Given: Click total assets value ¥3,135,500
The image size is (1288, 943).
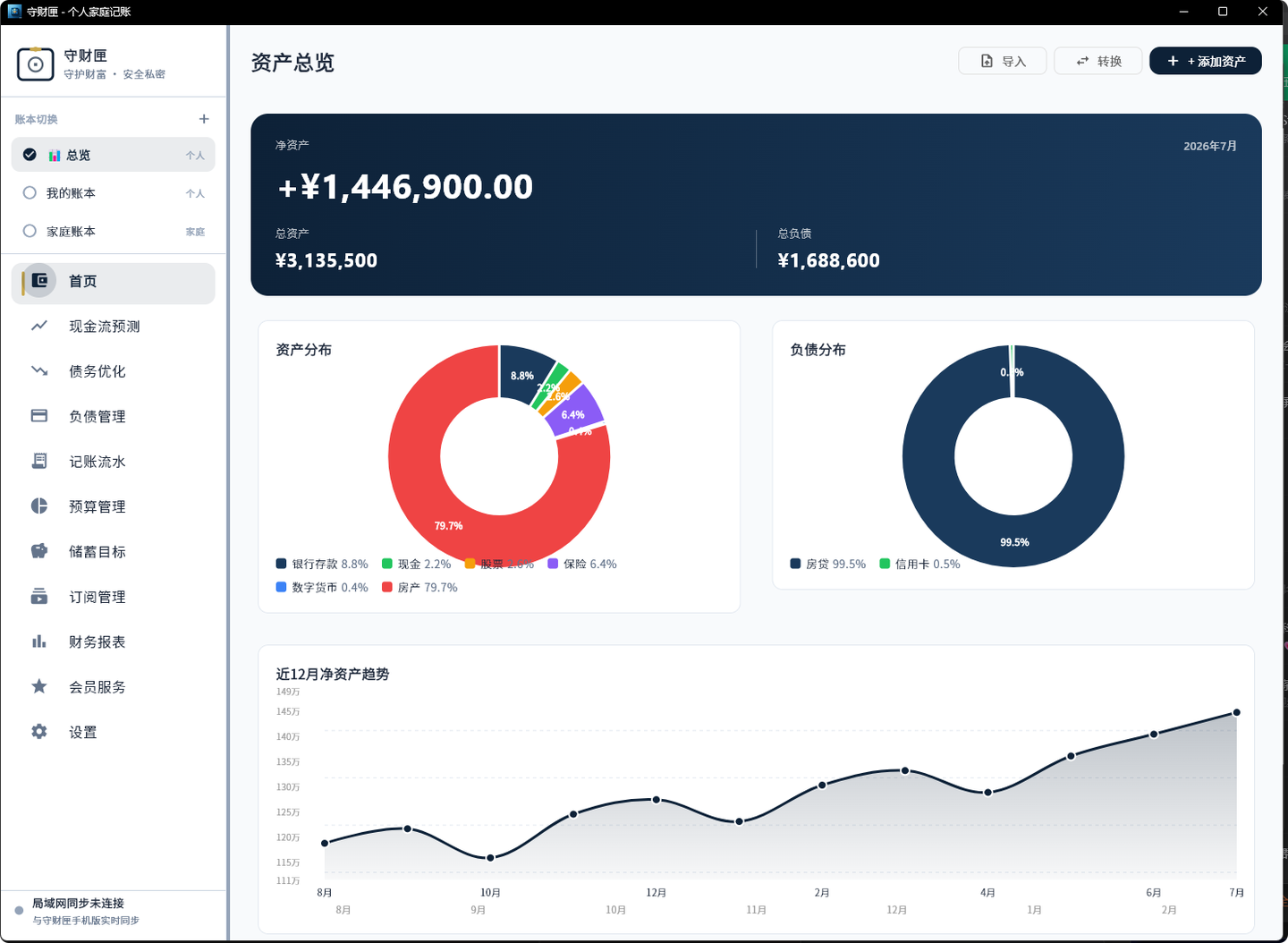Looking at the screenshot, I should click(x=326, y=260).
